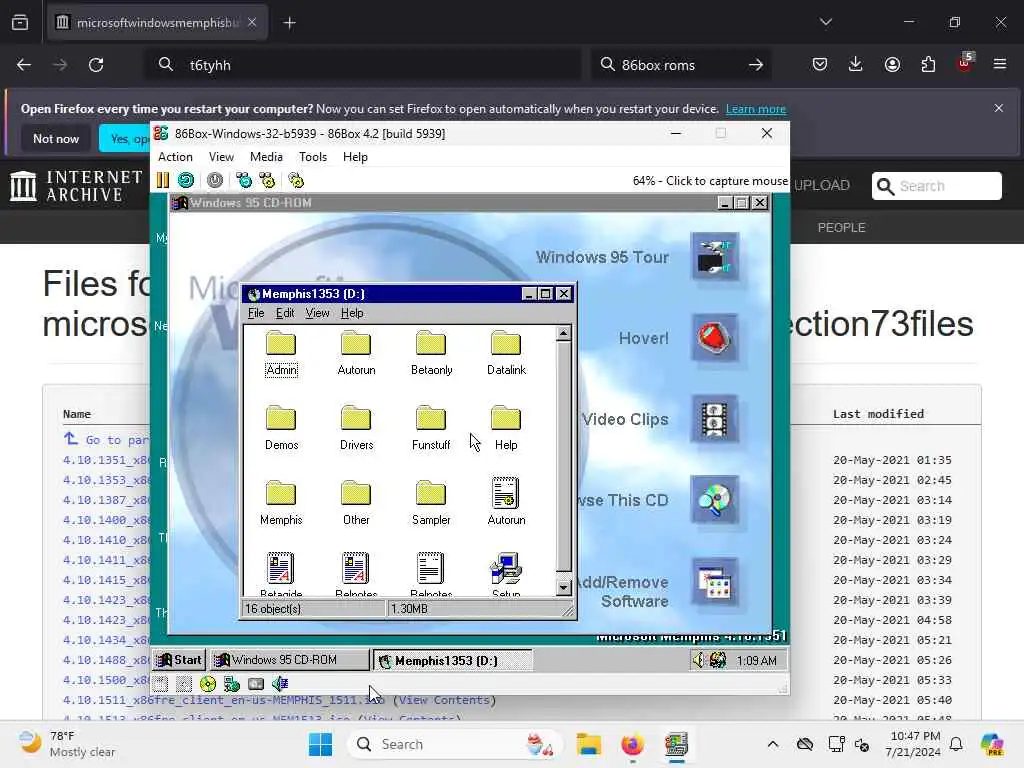1024x768 pixels.
Task: Select the Sampler folder
Action: (x=431, y=504)
